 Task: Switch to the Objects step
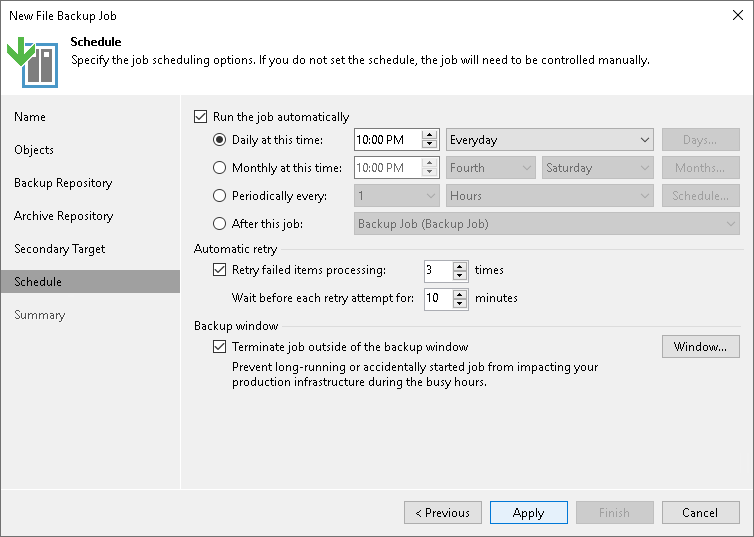coord(34,150)
